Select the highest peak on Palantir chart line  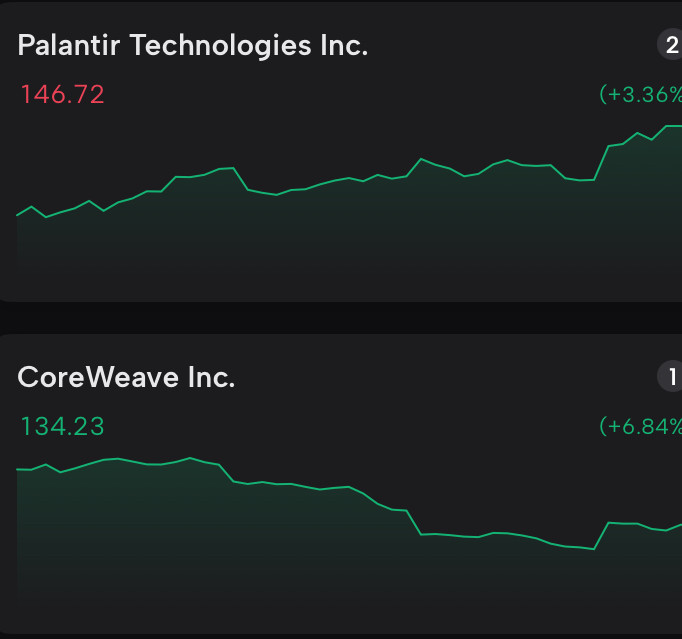668,127
